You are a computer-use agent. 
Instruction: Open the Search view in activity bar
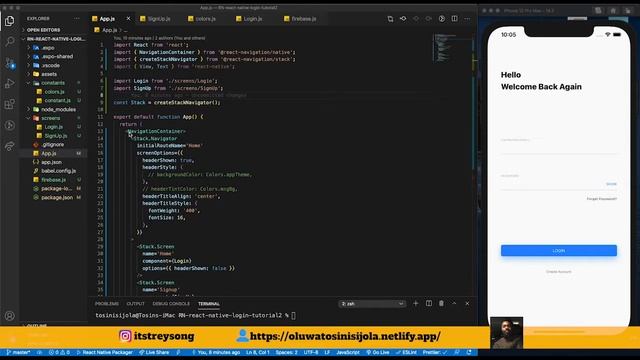tap(9, 41)
